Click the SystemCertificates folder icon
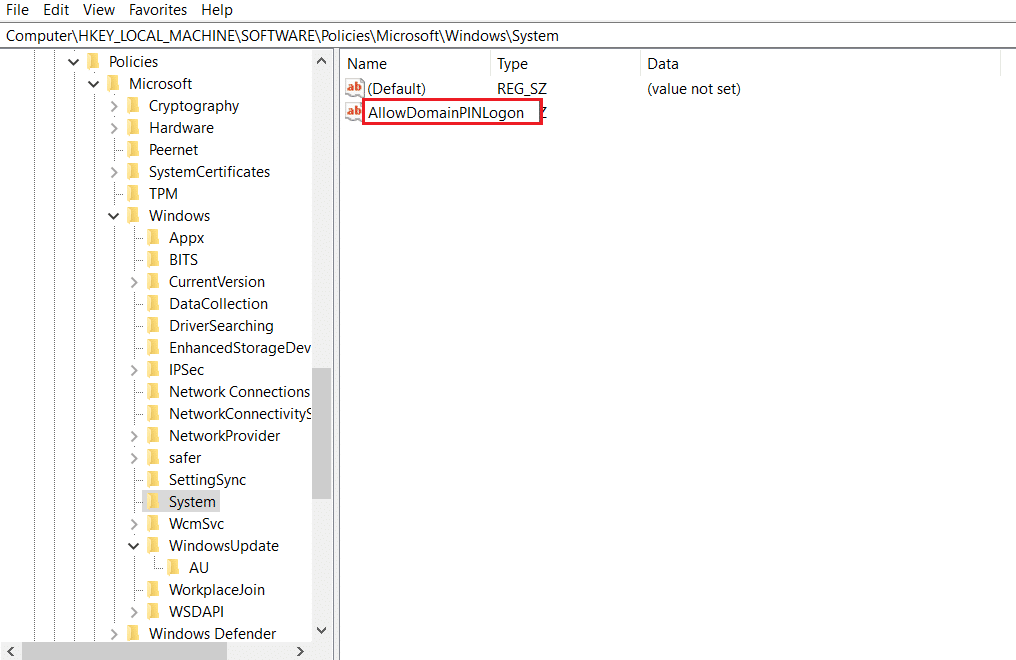 click(x=133, y=172)
